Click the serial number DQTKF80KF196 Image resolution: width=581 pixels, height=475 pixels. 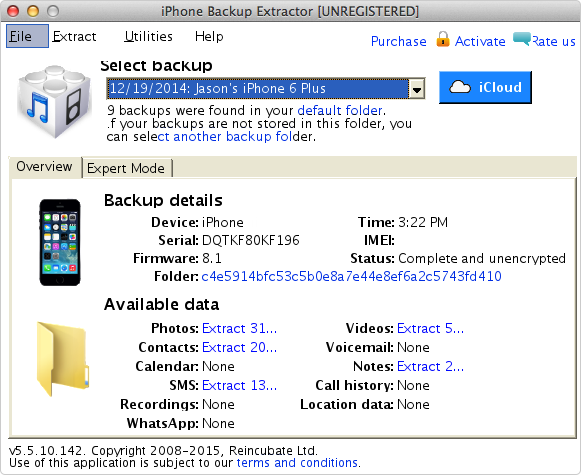[x=250, y=240]
